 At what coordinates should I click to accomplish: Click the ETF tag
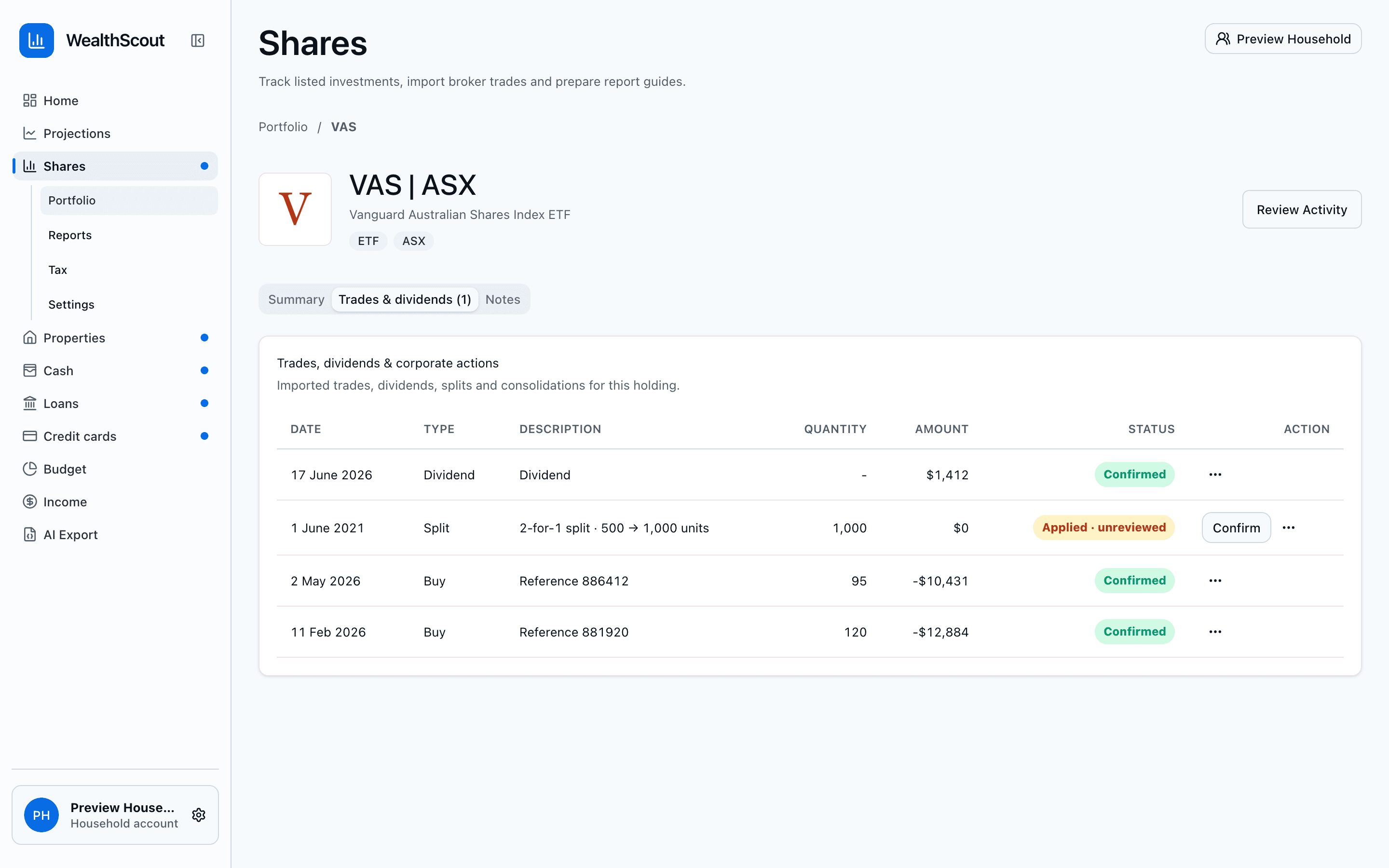[x=368, y=241]
